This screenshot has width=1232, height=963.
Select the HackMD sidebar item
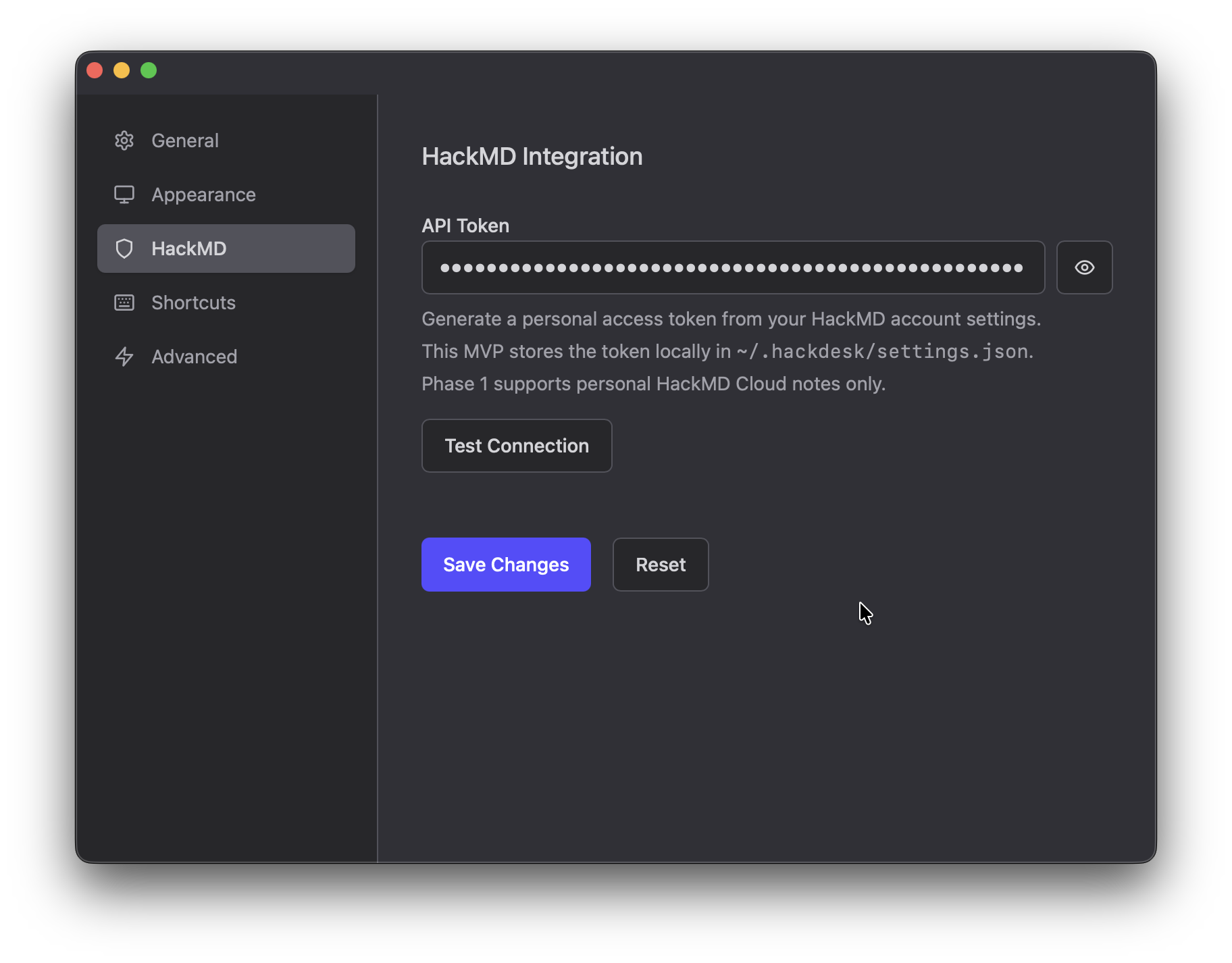tap(226, 249)
